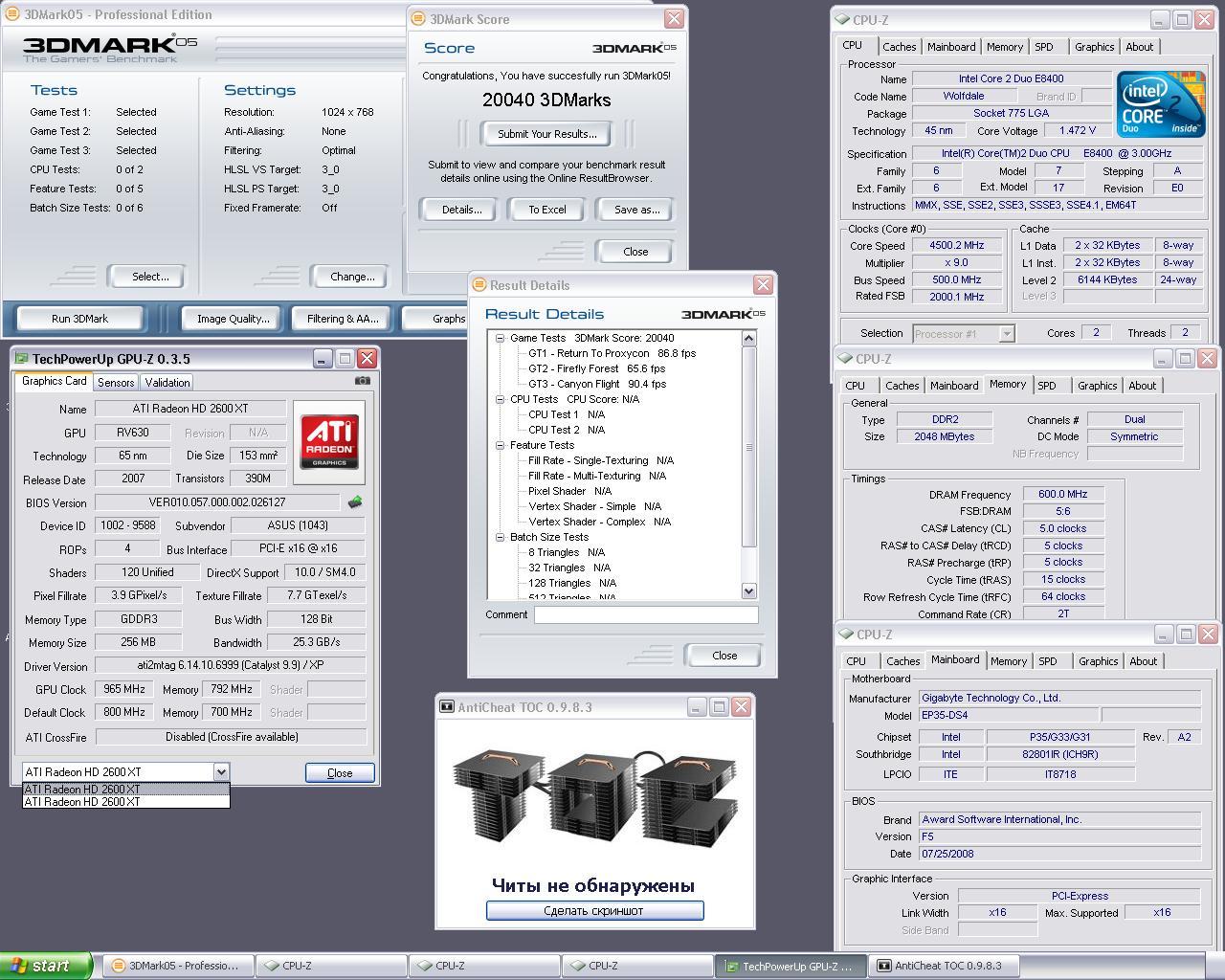The image size is (1225, 980).
Task: Open AntiCheat TOC taskbar entry
Action: 944,966
